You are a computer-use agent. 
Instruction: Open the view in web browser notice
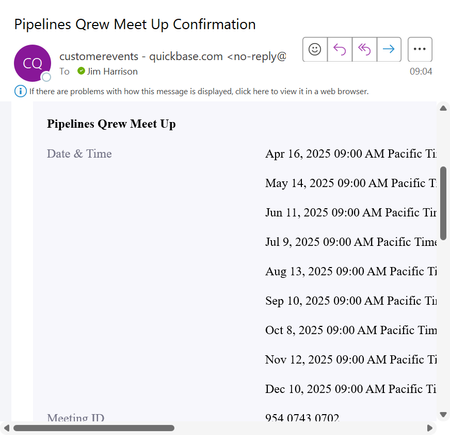199,91
